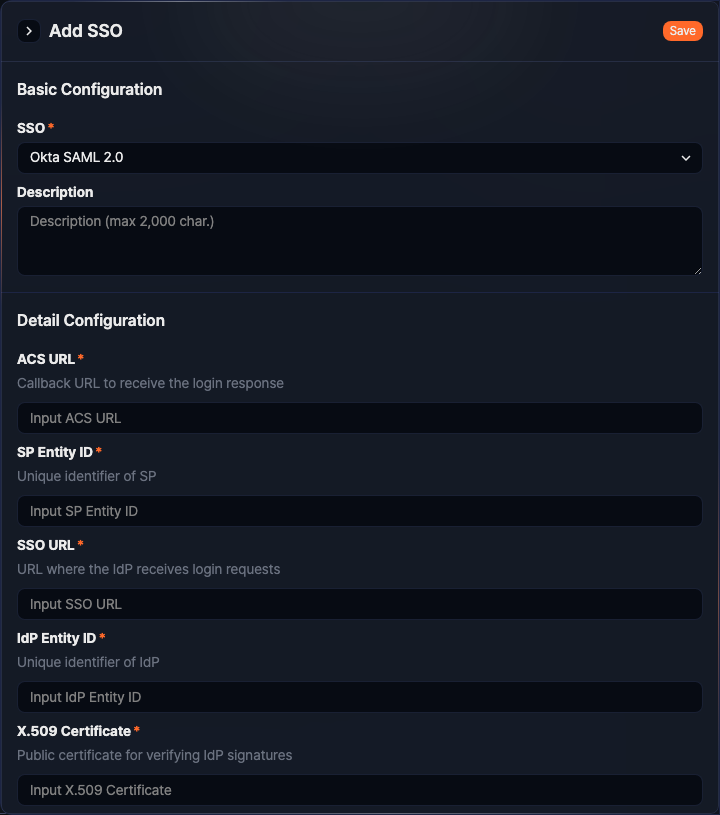Screen dimensions: 720x815
Task: Click the dropdown chevron on the SSO selector
Action: [686, 158]
